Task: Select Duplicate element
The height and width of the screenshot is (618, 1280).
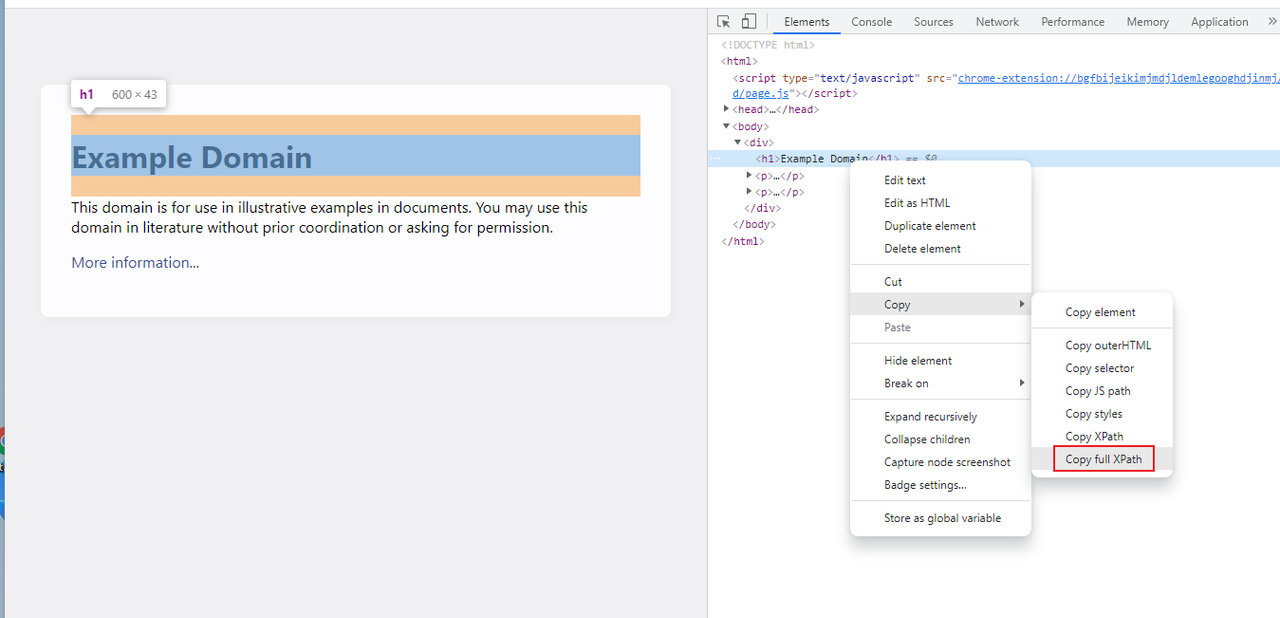Action: coord(940,226)
